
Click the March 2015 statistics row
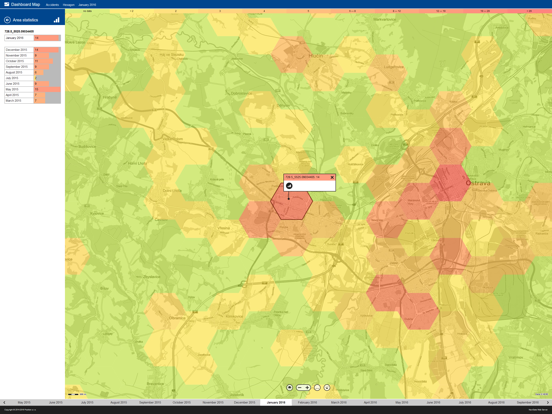coord(32,100)
